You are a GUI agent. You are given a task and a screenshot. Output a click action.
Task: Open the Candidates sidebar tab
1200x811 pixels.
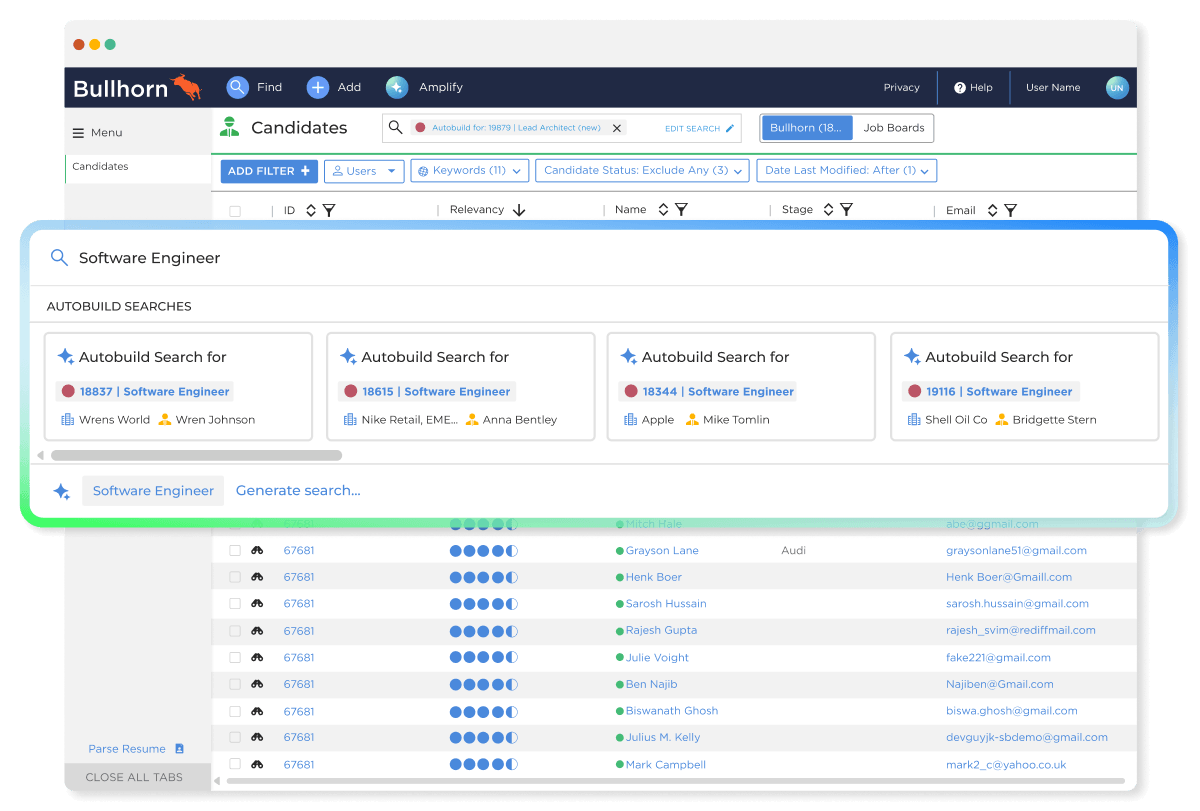[138, 167]
